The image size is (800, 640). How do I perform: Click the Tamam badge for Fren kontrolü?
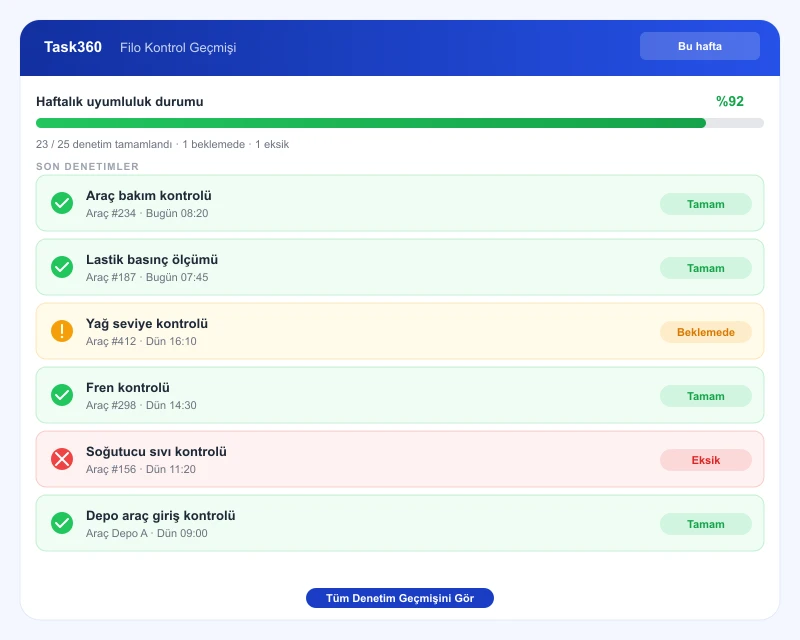click(706, 396)
